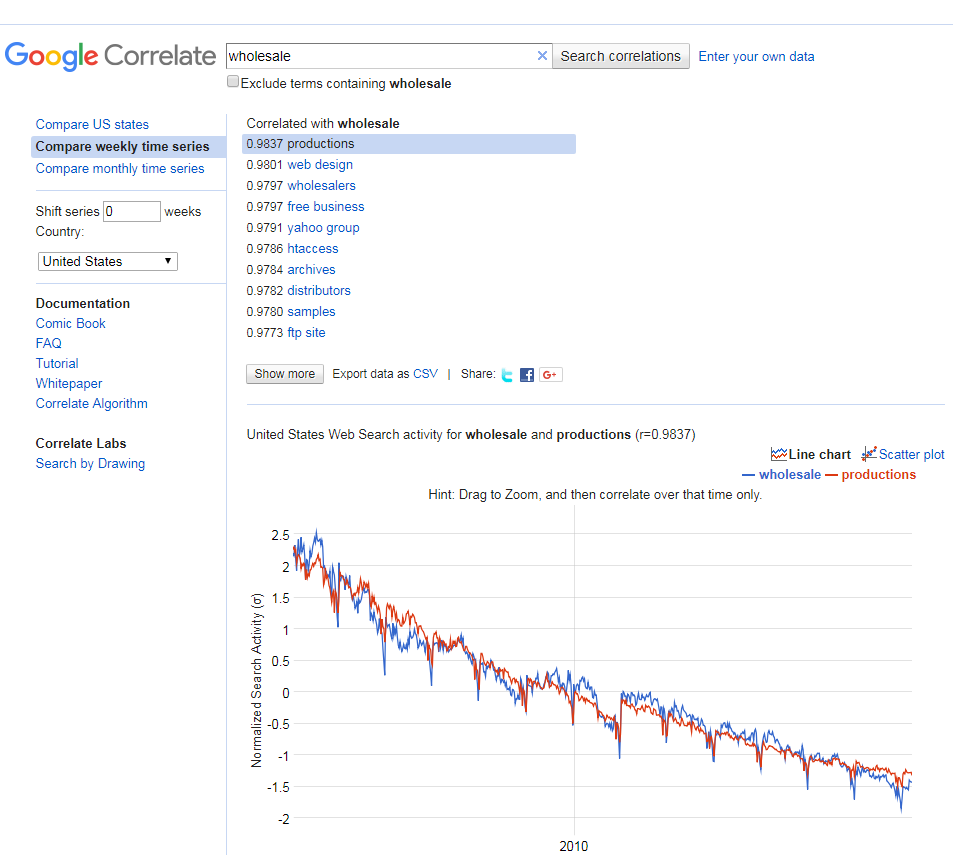Expand results with the Show more button
This screenshot has height=861, width=953.
pos(284,374)
